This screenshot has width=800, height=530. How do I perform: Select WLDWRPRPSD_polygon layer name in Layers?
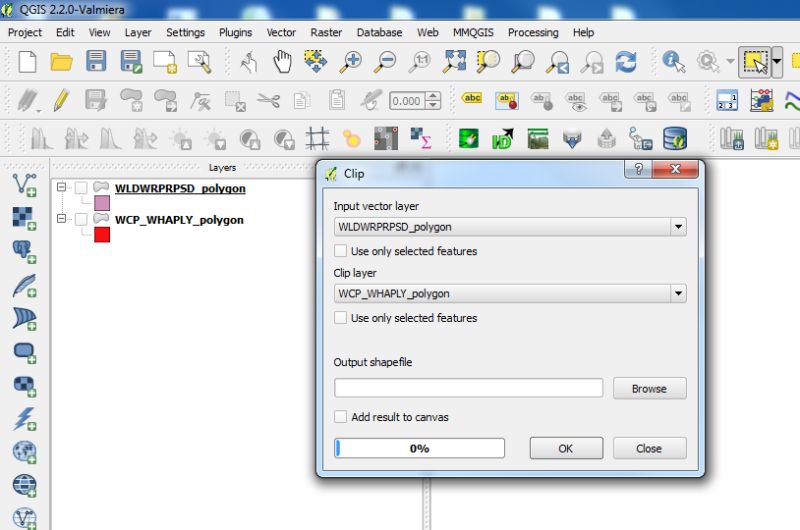click(x=180, y=188)
